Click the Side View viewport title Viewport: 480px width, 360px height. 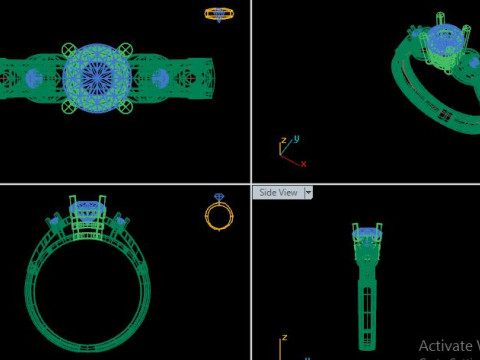pyautogui.click(x=278, y=192)
